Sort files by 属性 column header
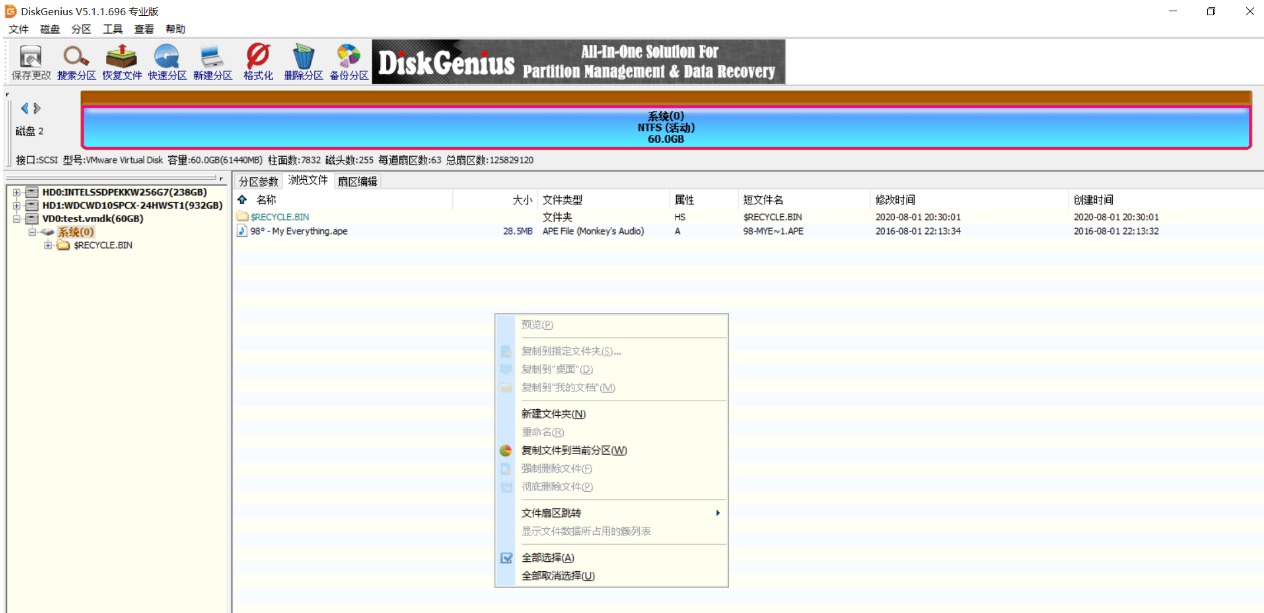The width and height of the screenshot is (1264, 613). [x=704, y=200]
